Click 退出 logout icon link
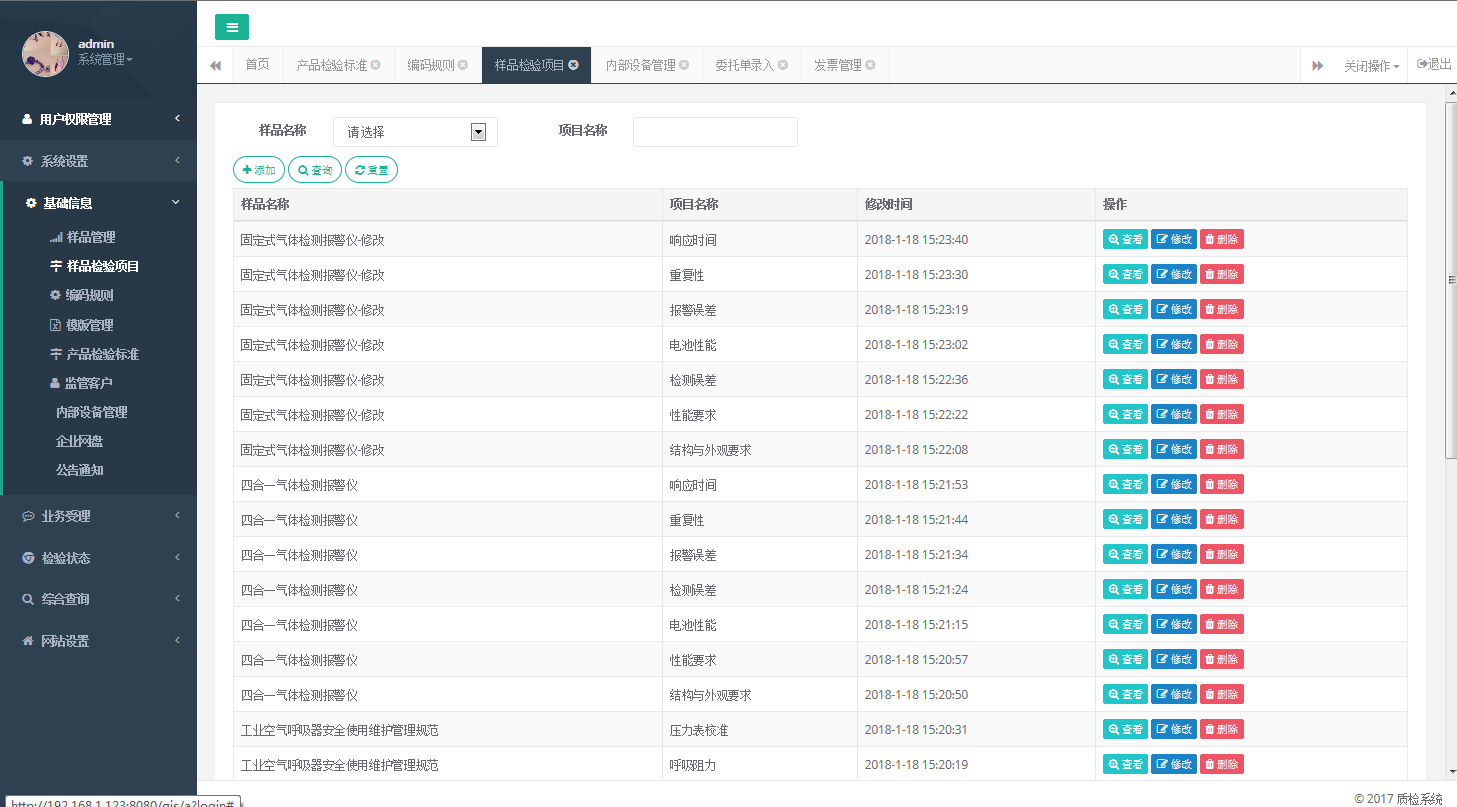 (1434, 64)
